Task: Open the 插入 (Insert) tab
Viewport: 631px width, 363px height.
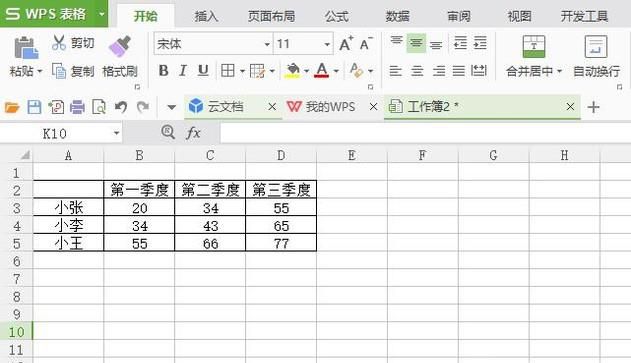Action: click(x=206, y=16)
